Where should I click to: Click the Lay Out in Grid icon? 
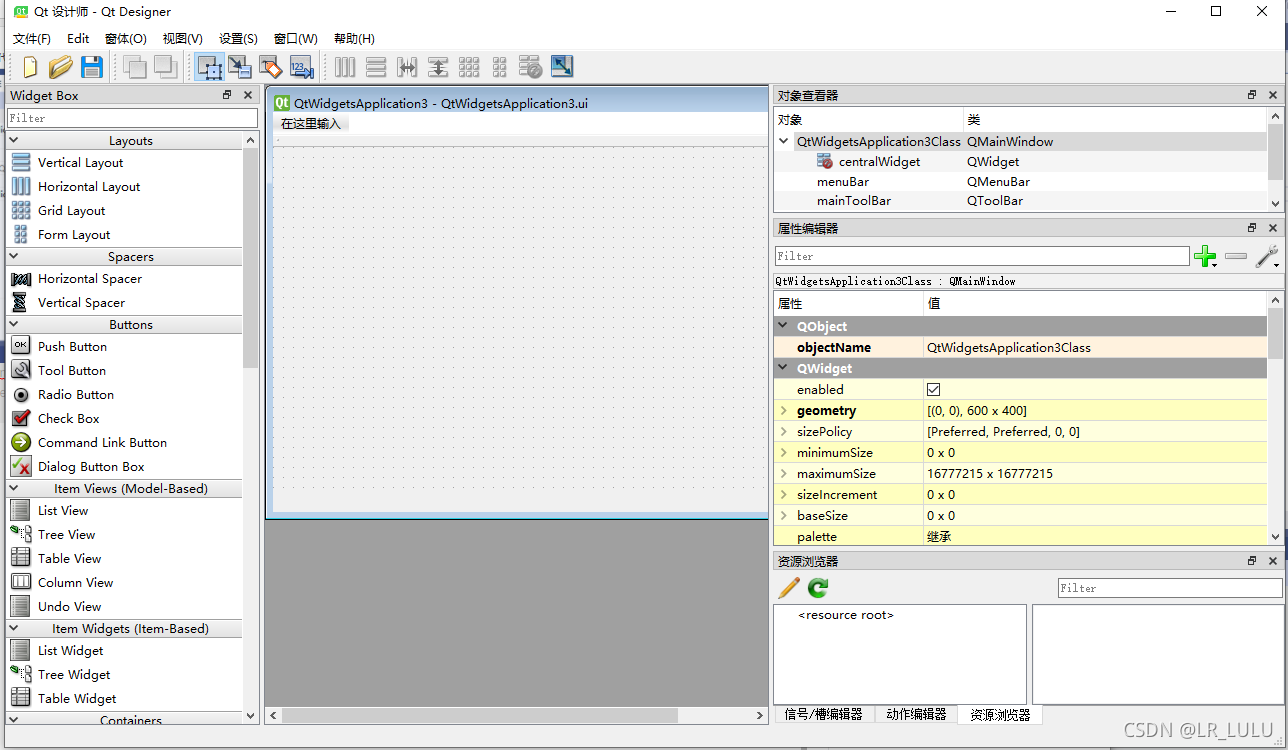(469, 67)
